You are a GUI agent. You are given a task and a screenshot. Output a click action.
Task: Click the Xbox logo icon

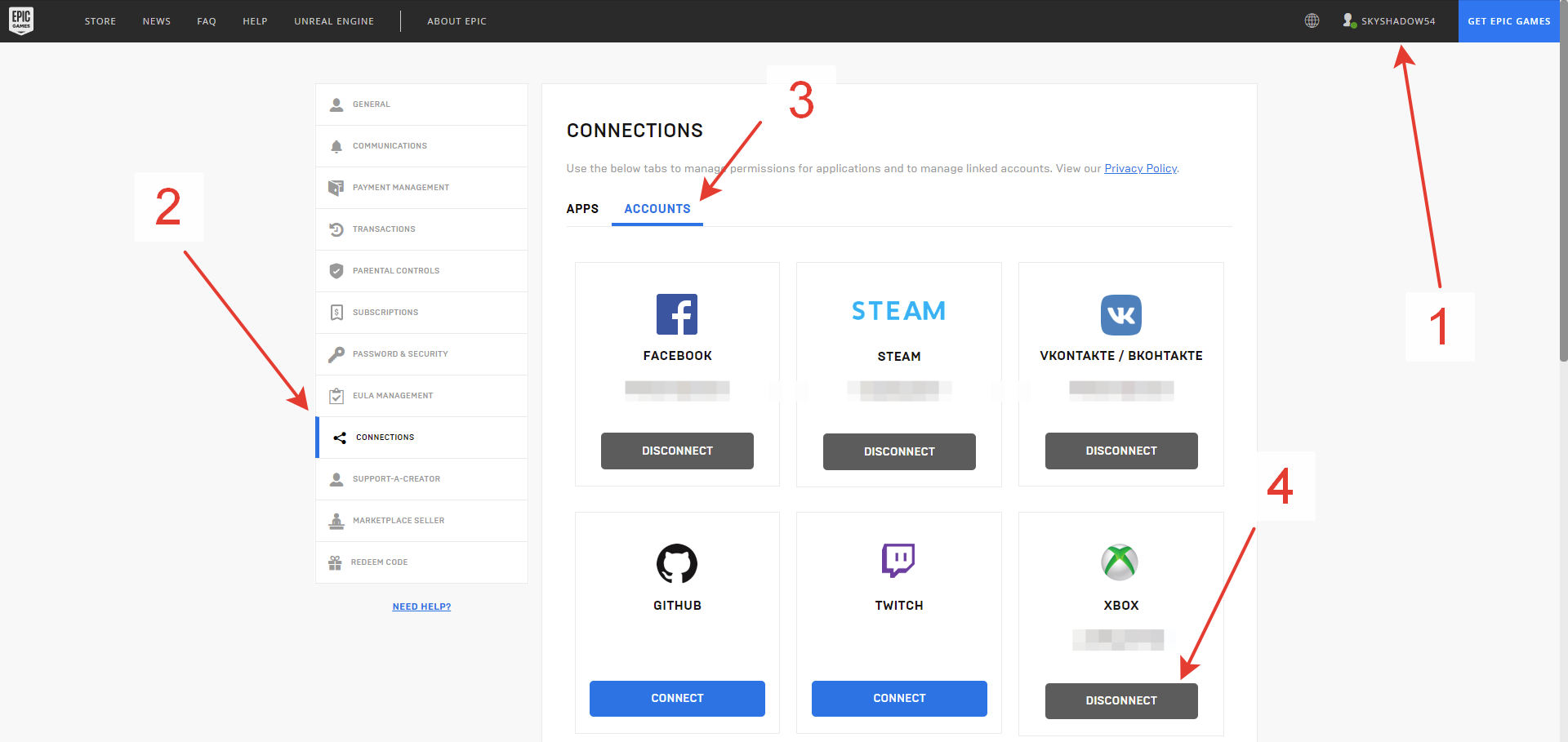coord(1120,562)
